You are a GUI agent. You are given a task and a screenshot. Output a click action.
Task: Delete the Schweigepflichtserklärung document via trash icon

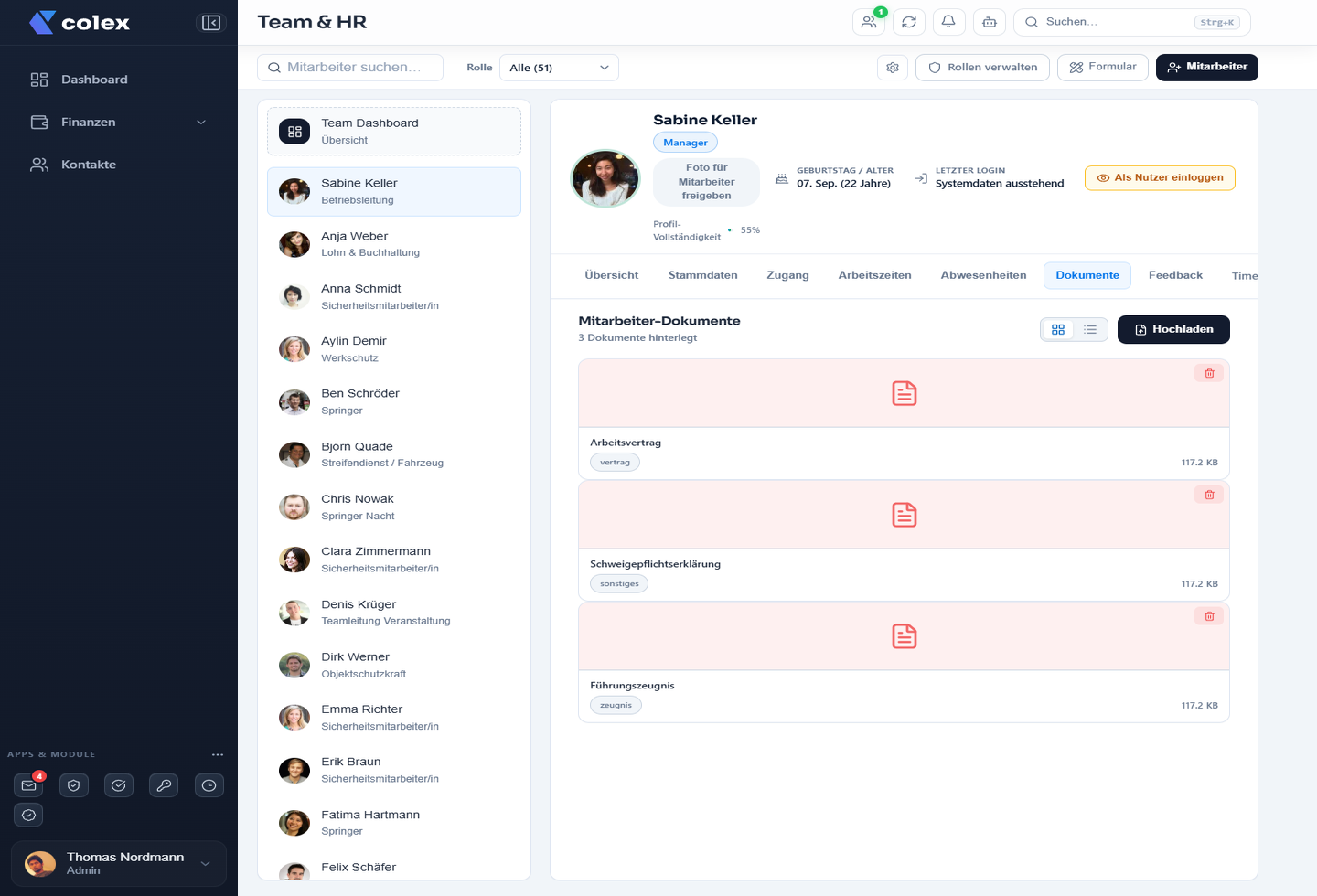(1209, 495)
